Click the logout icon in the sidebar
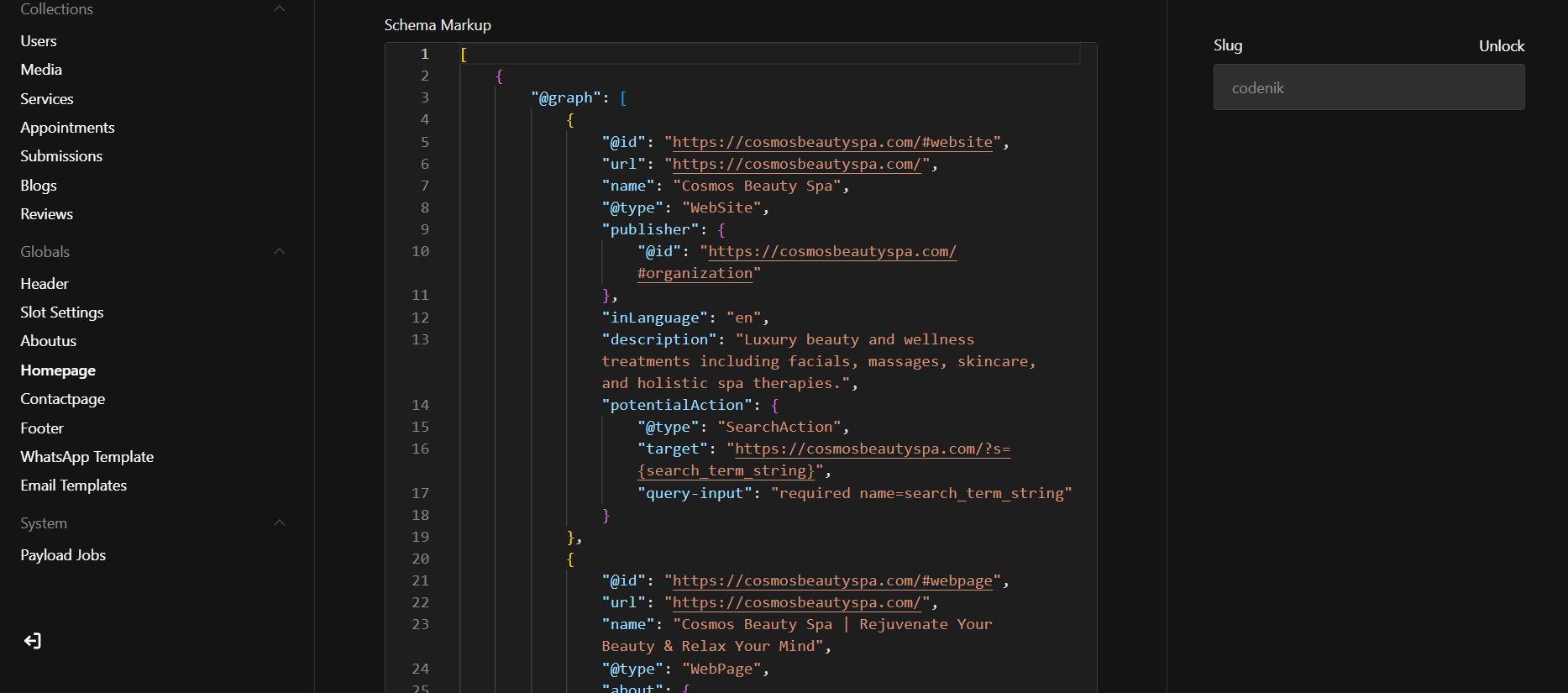Viewport: 1568px width, 693px height. (33, 642)
